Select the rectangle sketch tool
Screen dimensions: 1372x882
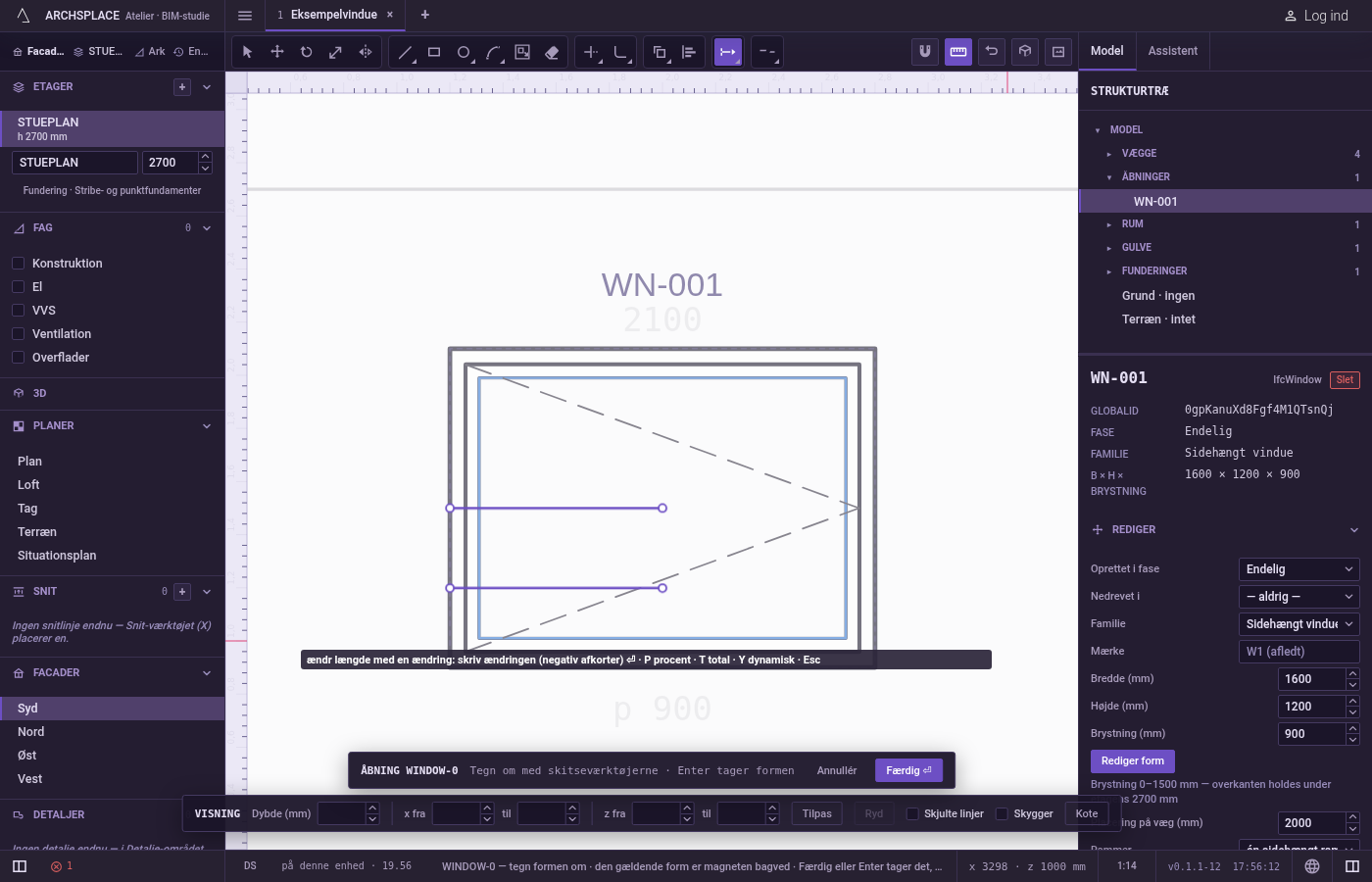pos(434,52)
